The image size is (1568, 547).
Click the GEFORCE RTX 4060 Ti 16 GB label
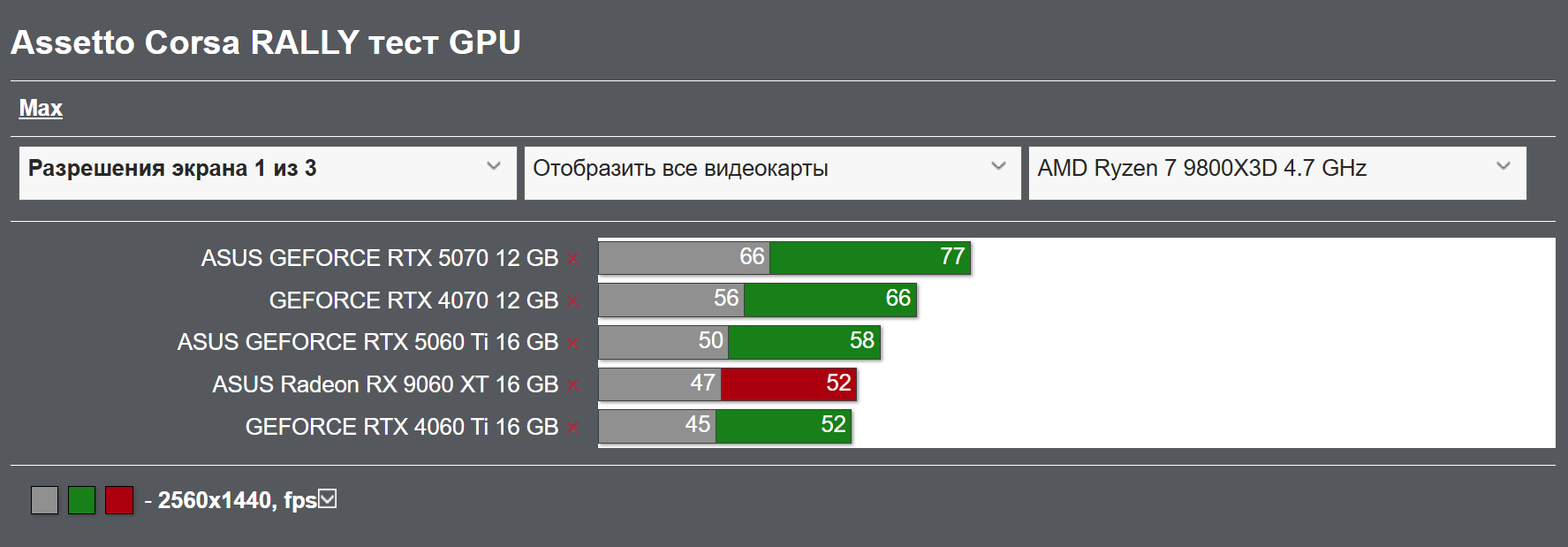point(401,427)
